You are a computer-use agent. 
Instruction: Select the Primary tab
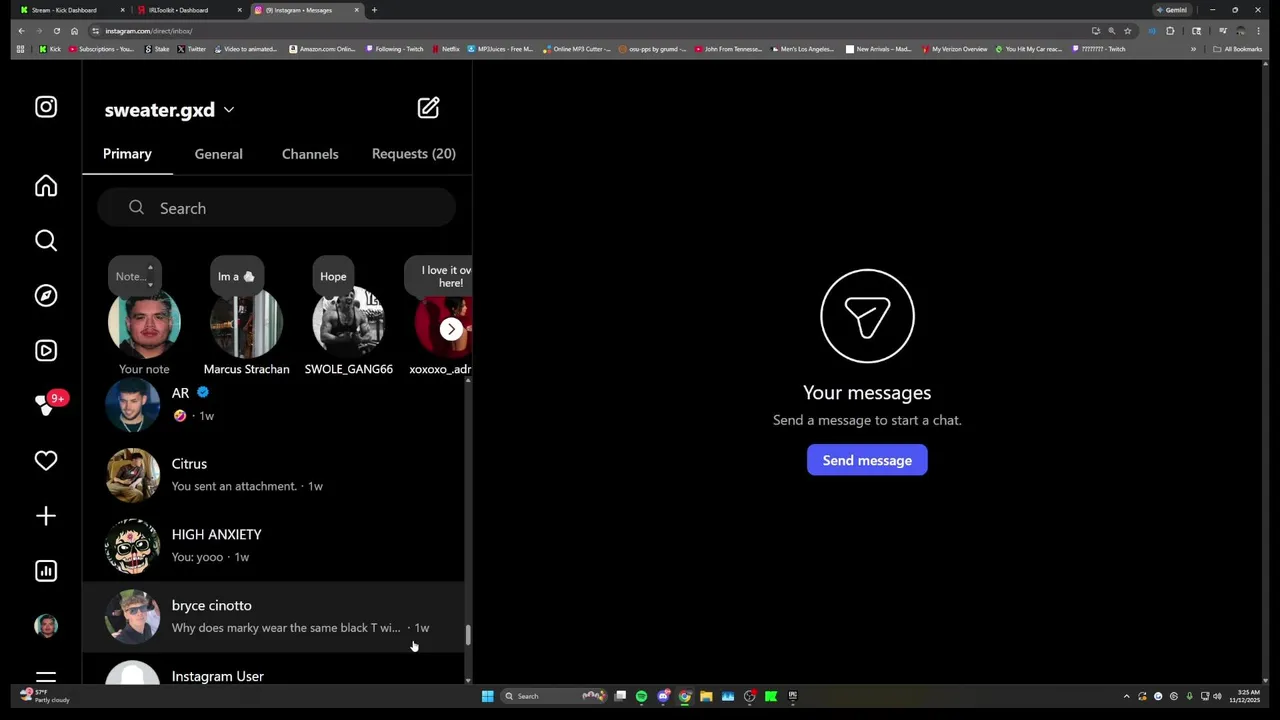pyautogui.click(x=127, y=154)
